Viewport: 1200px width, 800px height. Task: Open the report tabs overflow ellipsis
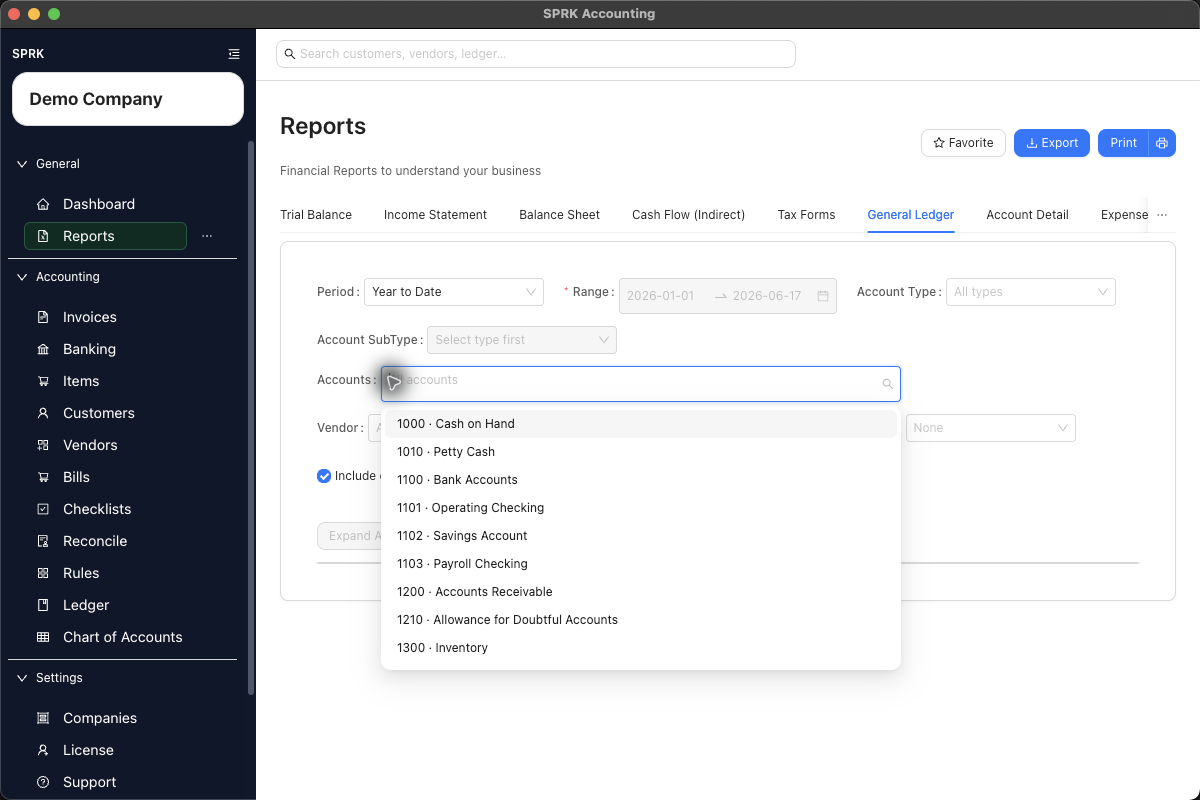coord(1162,215)
